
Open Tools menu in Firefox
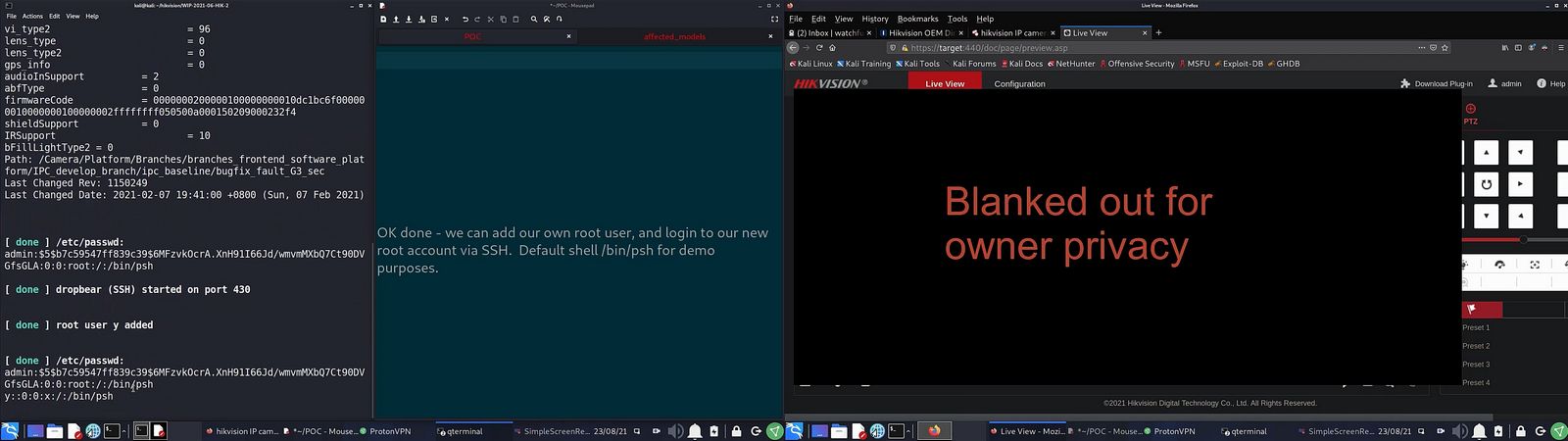tap(957, 19)
